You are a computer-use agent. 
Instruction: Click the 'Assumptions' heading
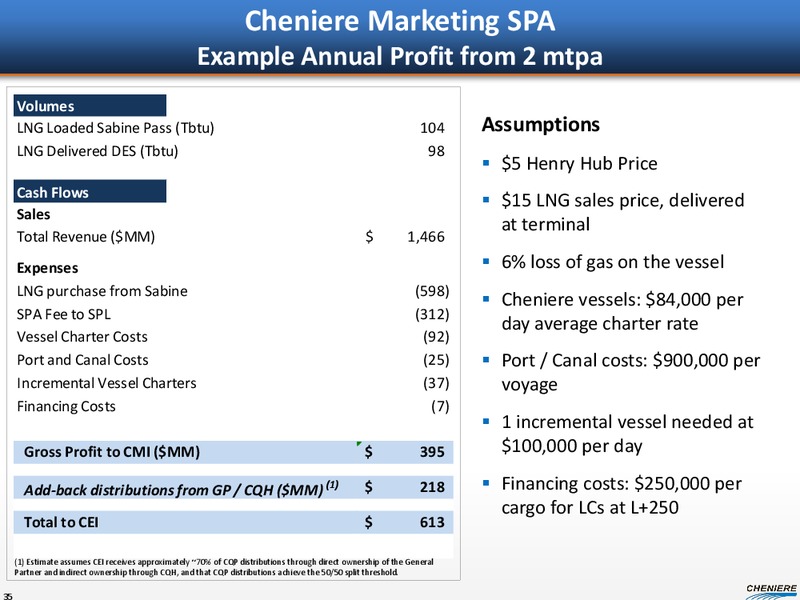coord(541,124)
